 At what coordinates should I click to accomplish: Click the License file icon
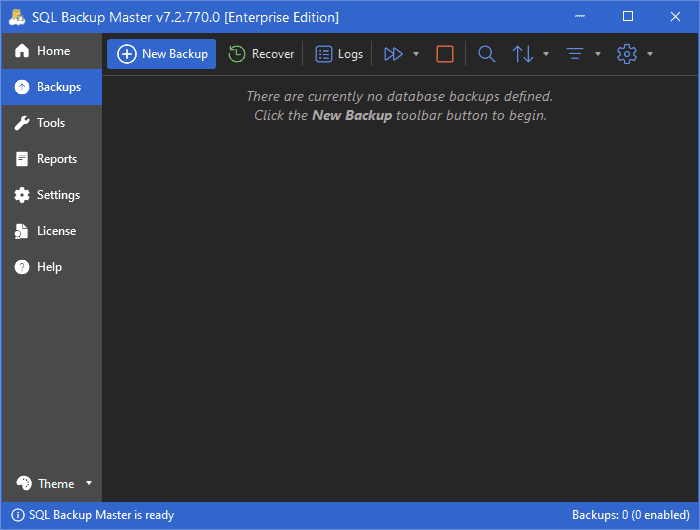tap(21, 231)
